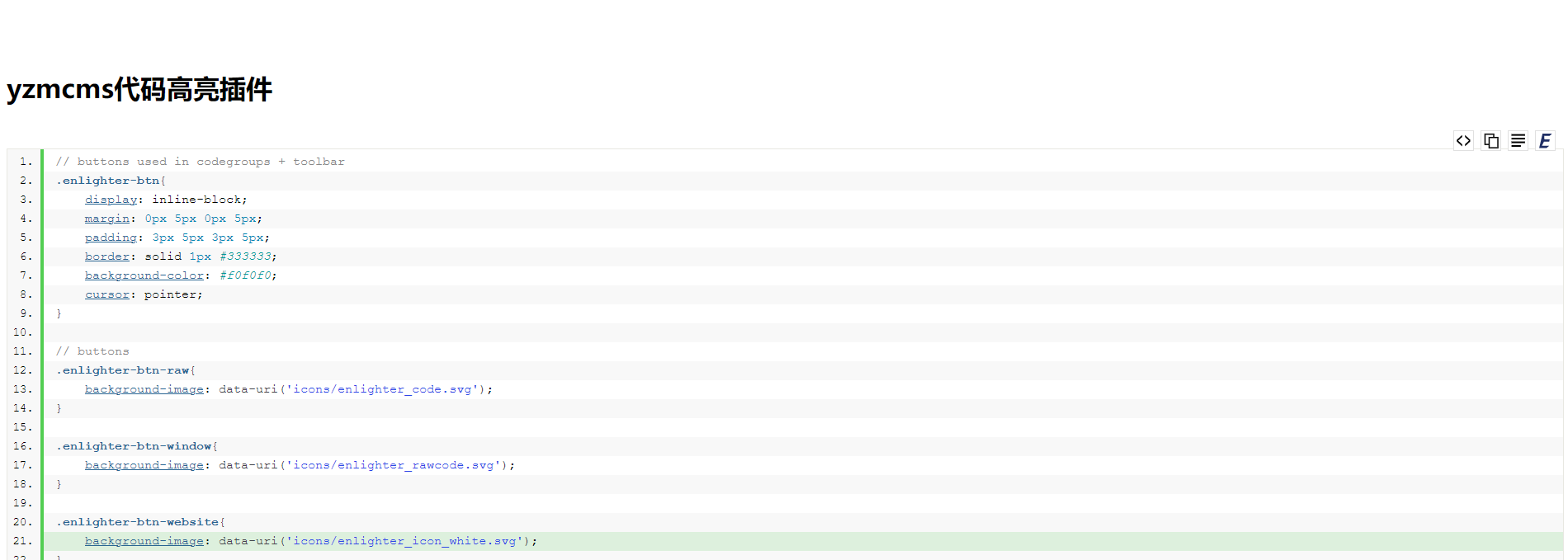Image resolution: width=1568 pixels, height=560 pixels.
Task: Click the "inline-block;" value on line 3
Action: (200, 200)
